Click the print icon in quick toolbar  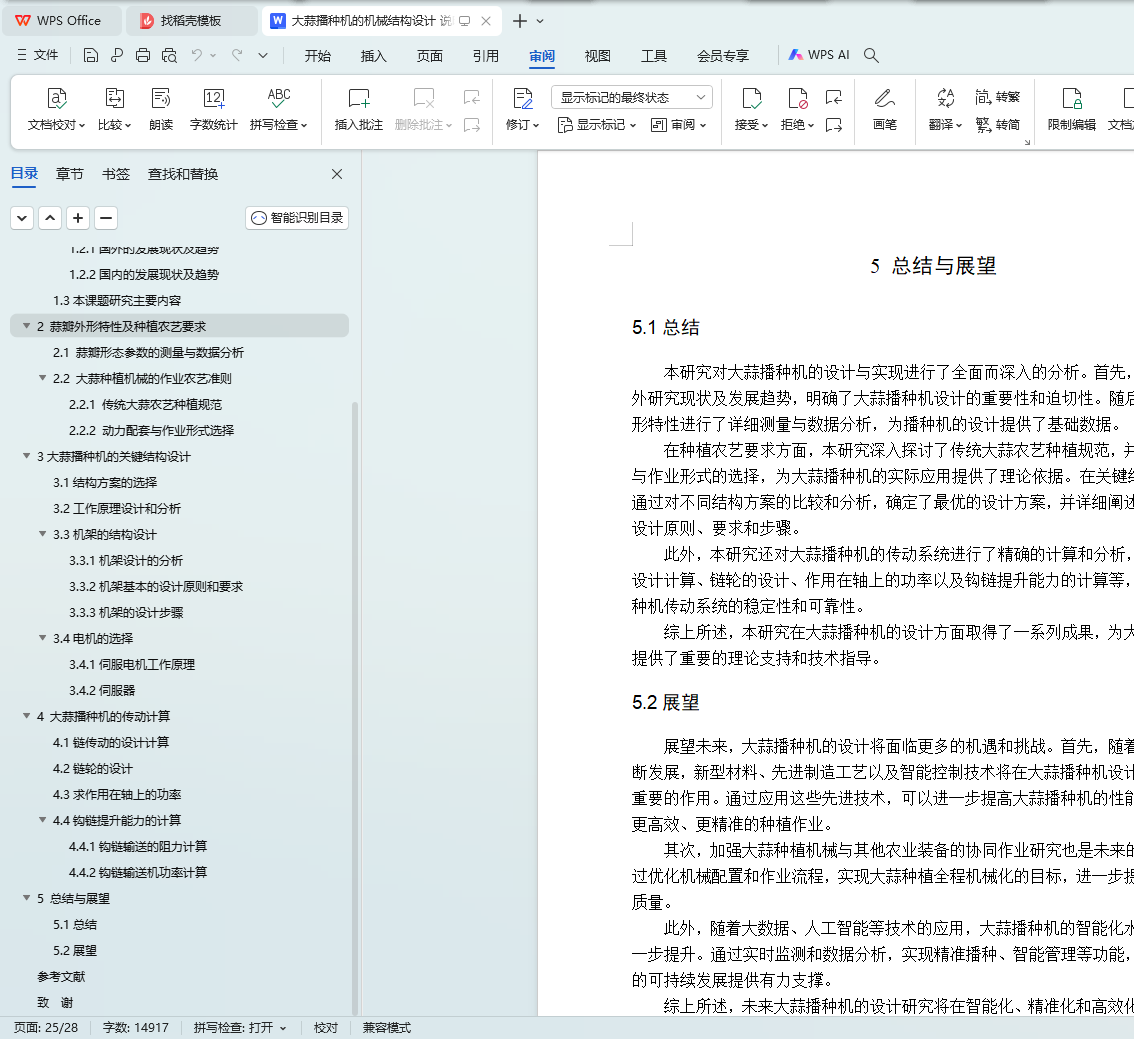(143, 55)
